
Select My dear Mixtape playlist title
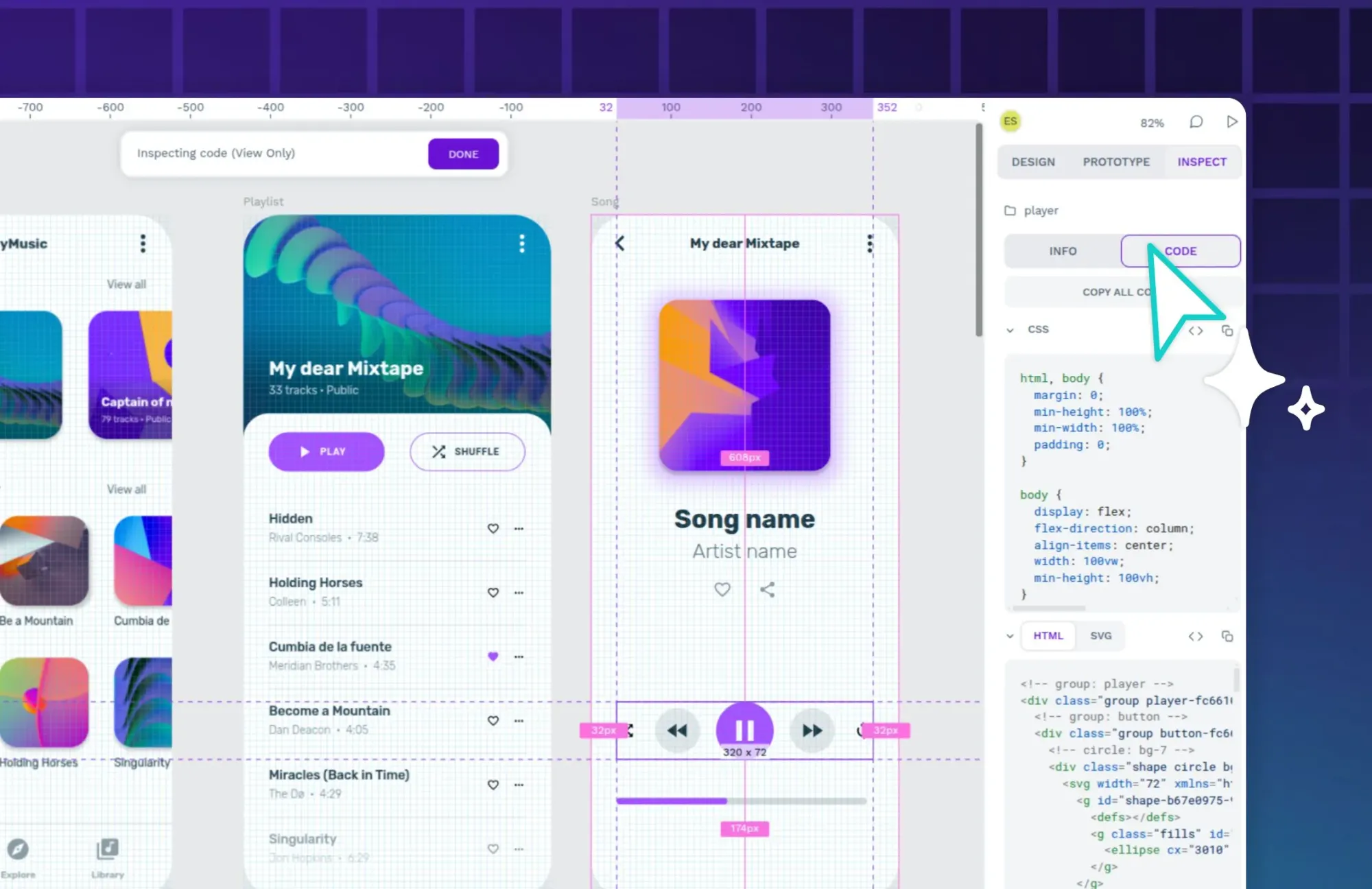click(x=346, y=368)
